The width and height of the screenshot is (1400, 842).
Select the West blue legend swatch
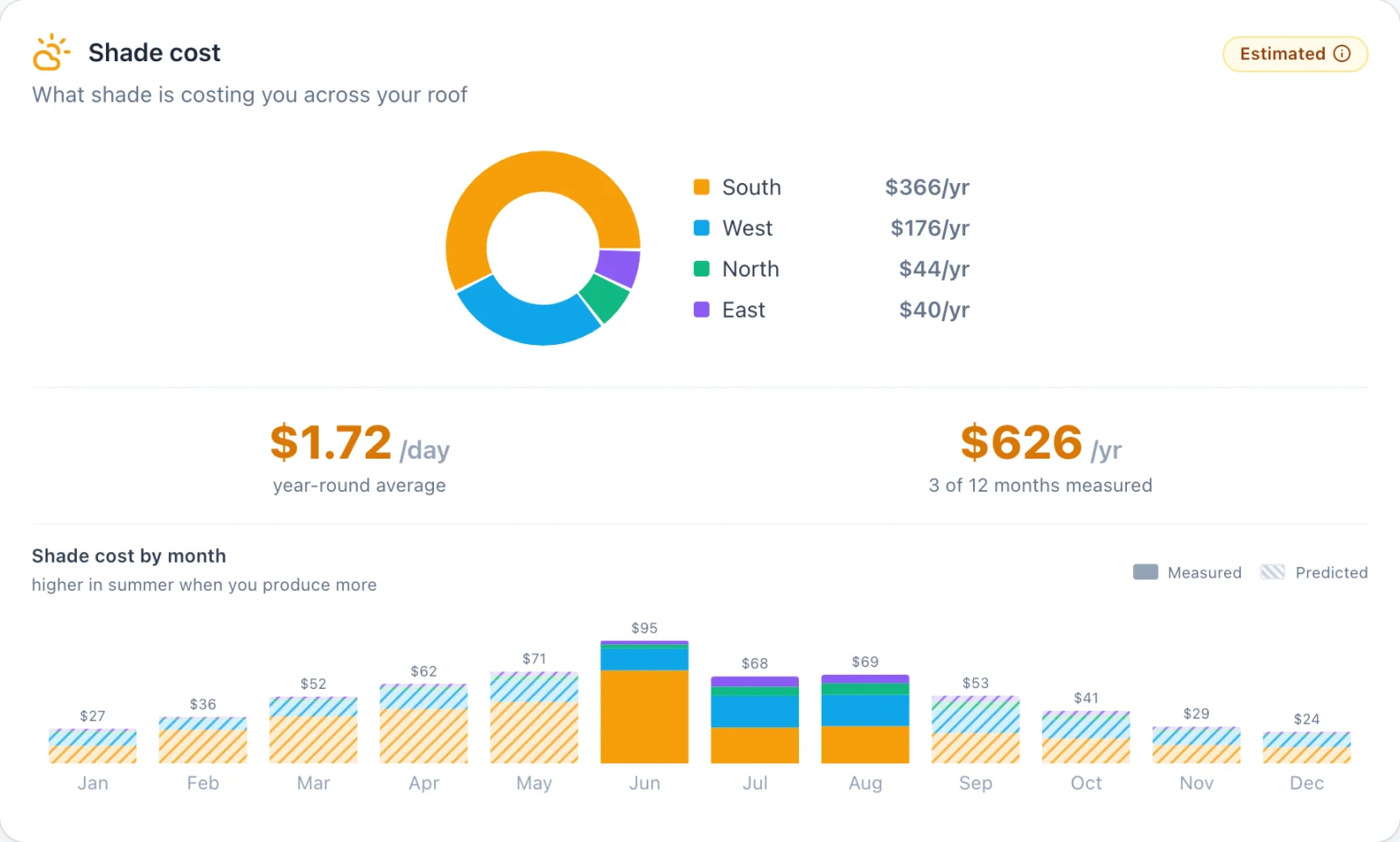[x=702, y=228]
